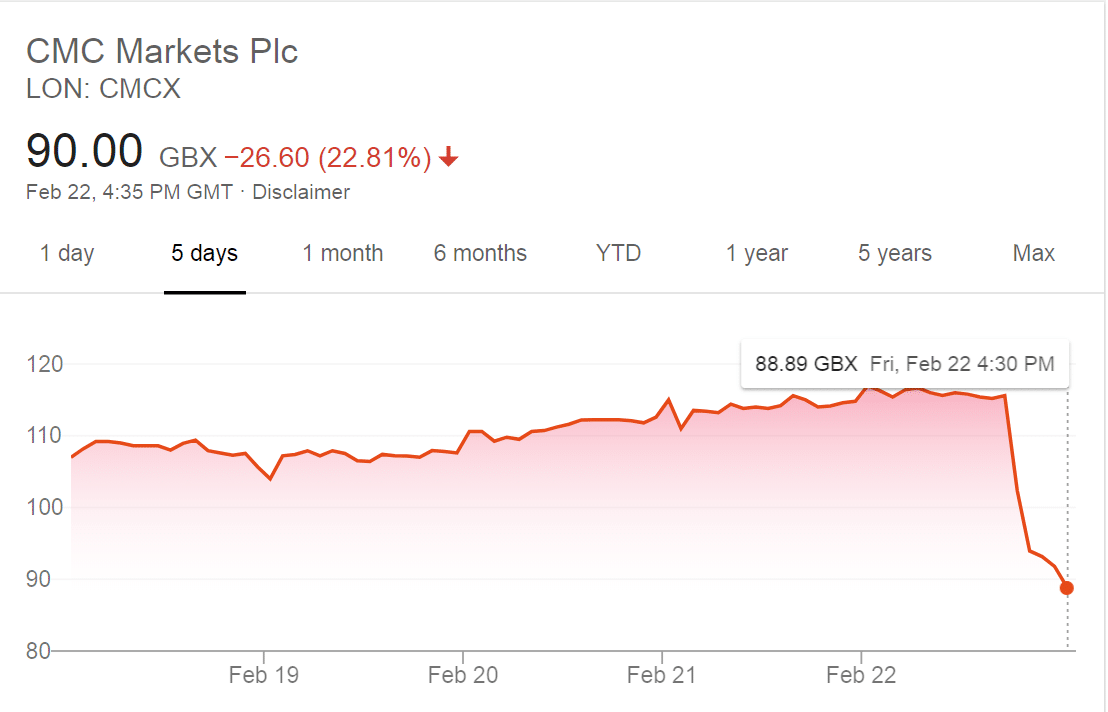
Task: Click the orange end-of-line data point
Action: pyautogui.click(x=1067, y=588)
